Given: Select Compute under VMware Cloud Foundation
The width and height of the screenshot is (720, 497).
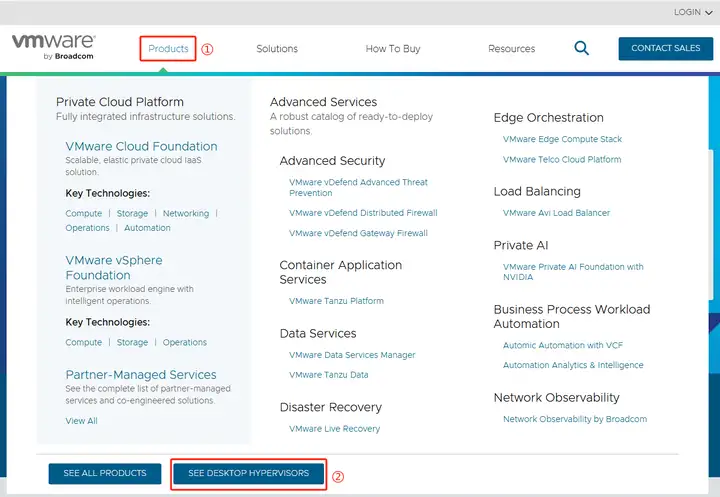Looking at the screenshot, I should [84, 213].
